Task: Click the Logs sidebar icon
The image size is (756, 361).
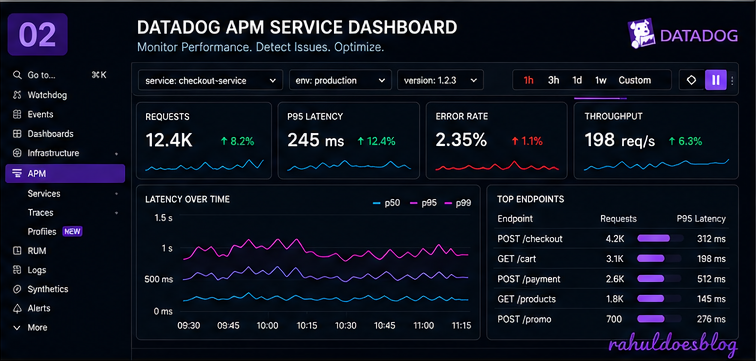Action: click(17, 270)
